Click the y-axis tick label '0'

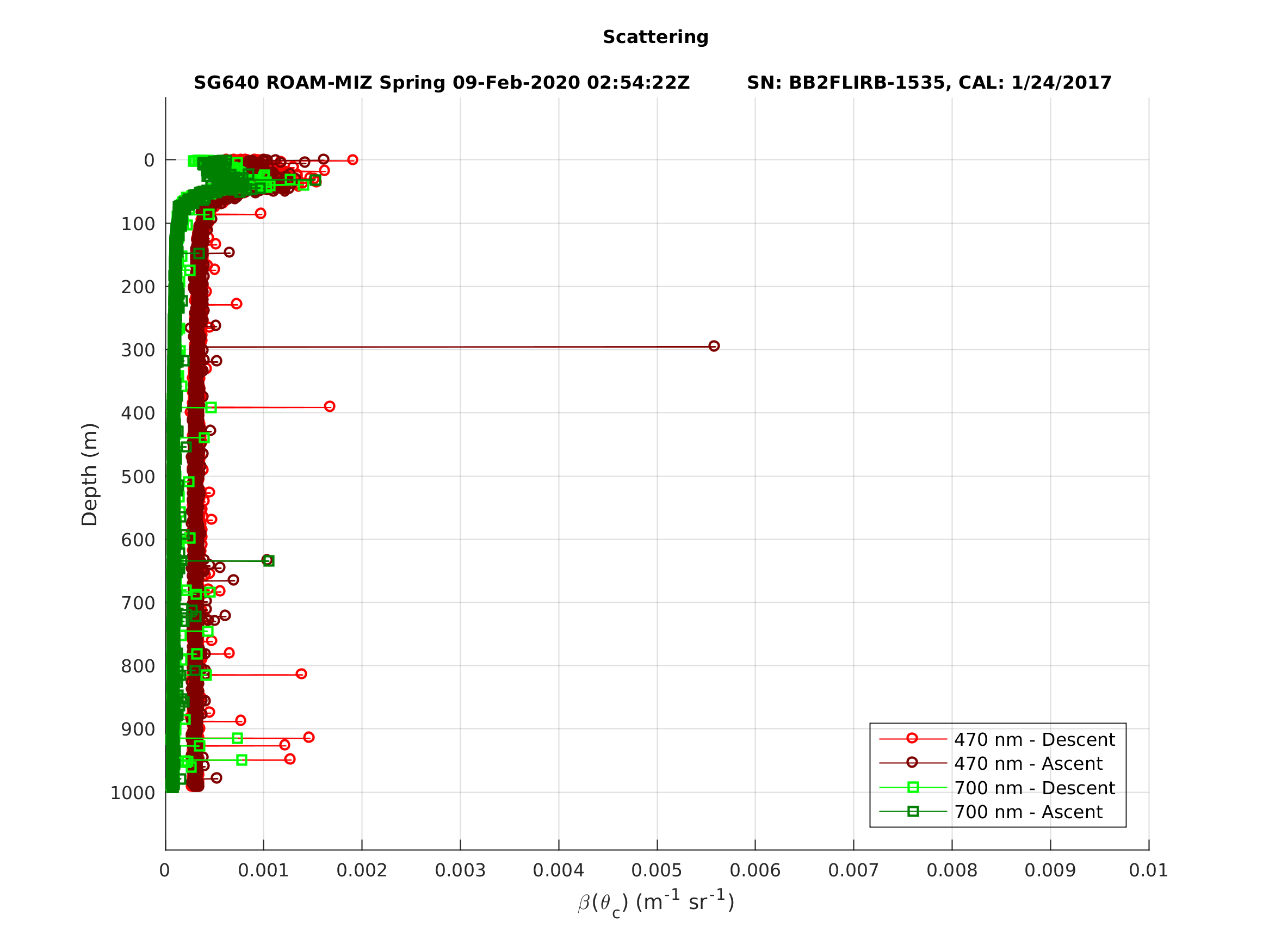tap(149, 160)
